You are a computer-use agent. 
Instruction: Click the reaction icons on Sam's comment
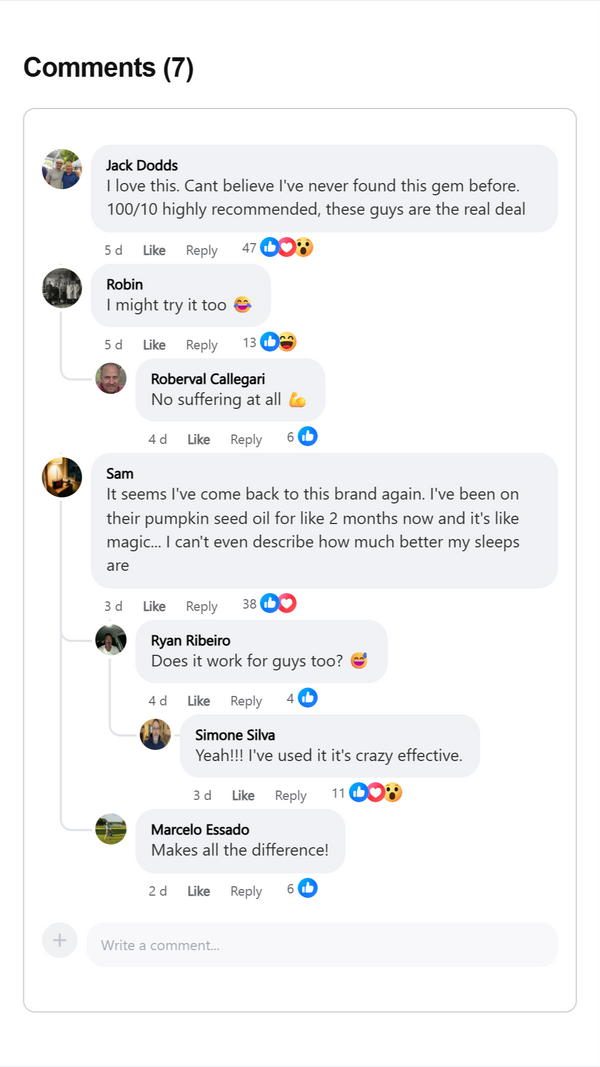point(279,603)
